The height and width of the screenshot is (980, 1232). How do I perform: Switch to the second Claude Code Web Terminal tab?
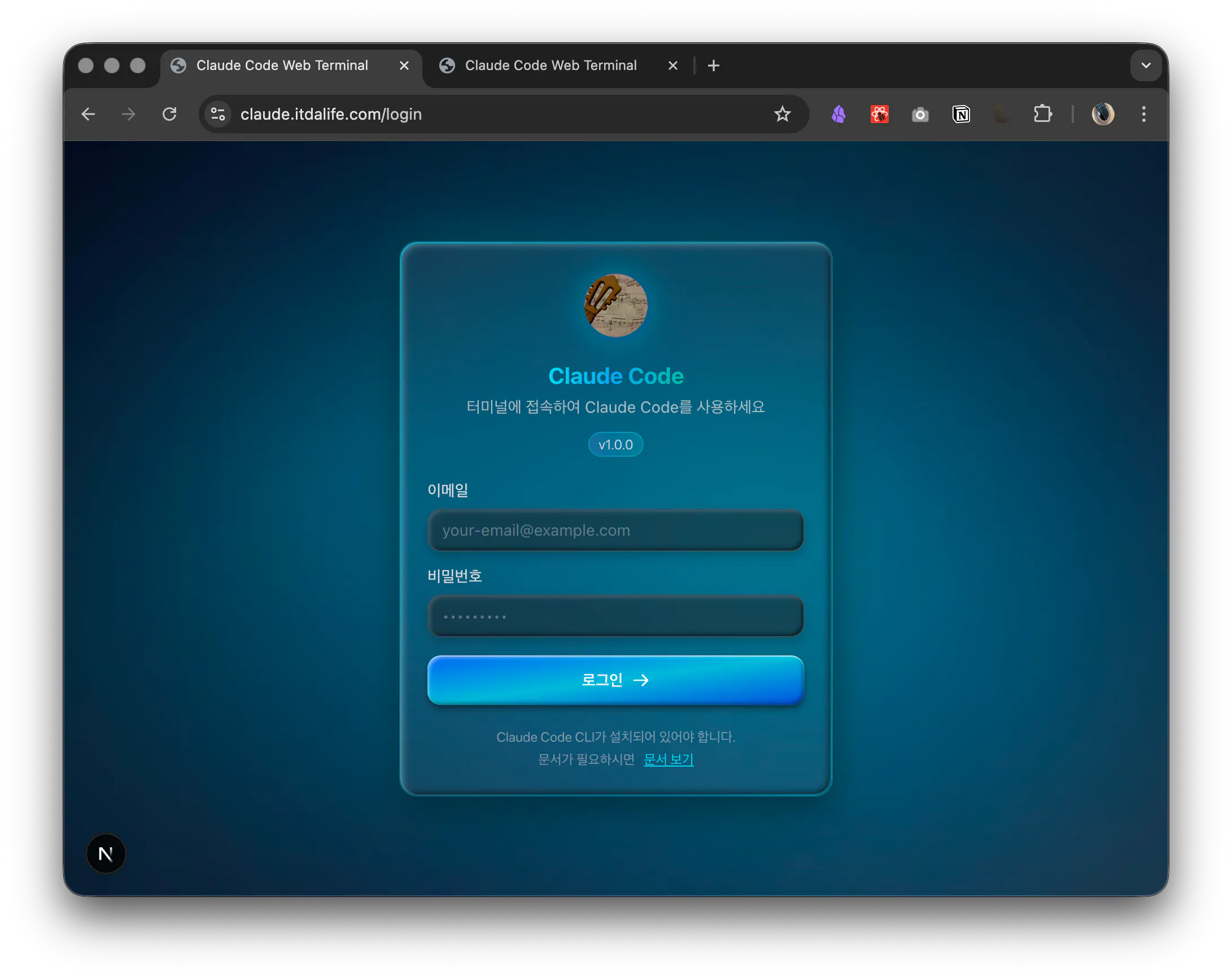coord(551,65)
